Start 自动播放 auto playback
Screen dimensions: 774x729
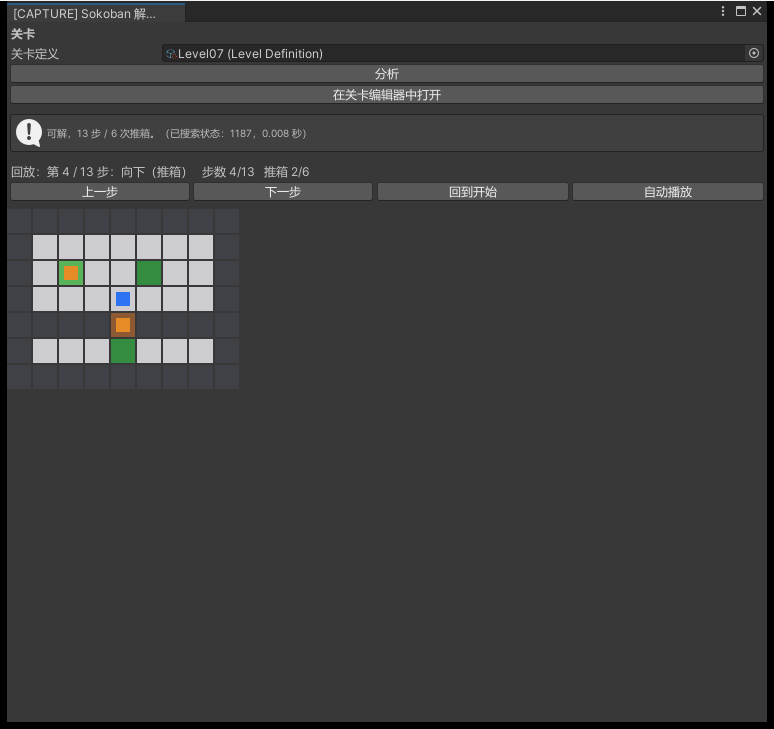(668, 192)
